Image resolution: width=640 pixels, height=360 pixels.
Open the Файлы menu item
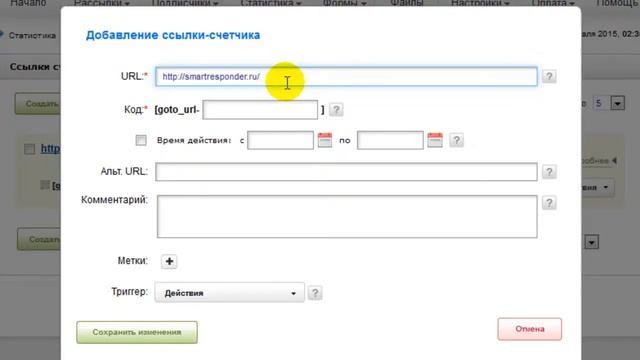[407, 3]
